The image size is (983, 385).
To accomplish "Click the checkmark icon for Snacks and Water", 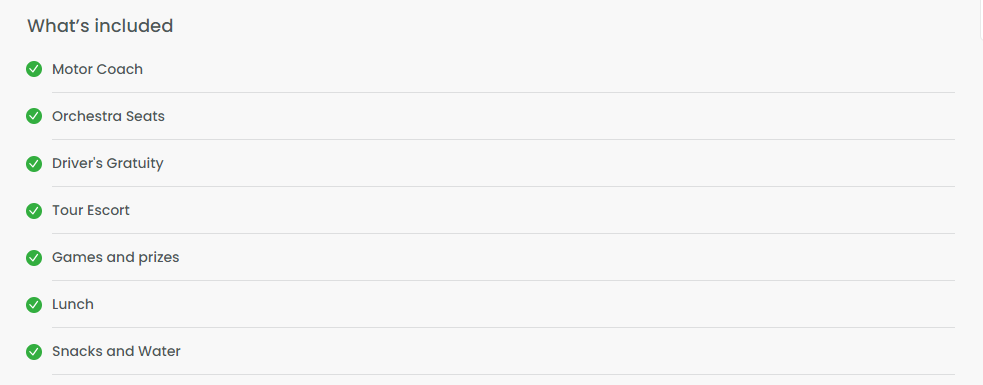I will (x=34, y=351).
